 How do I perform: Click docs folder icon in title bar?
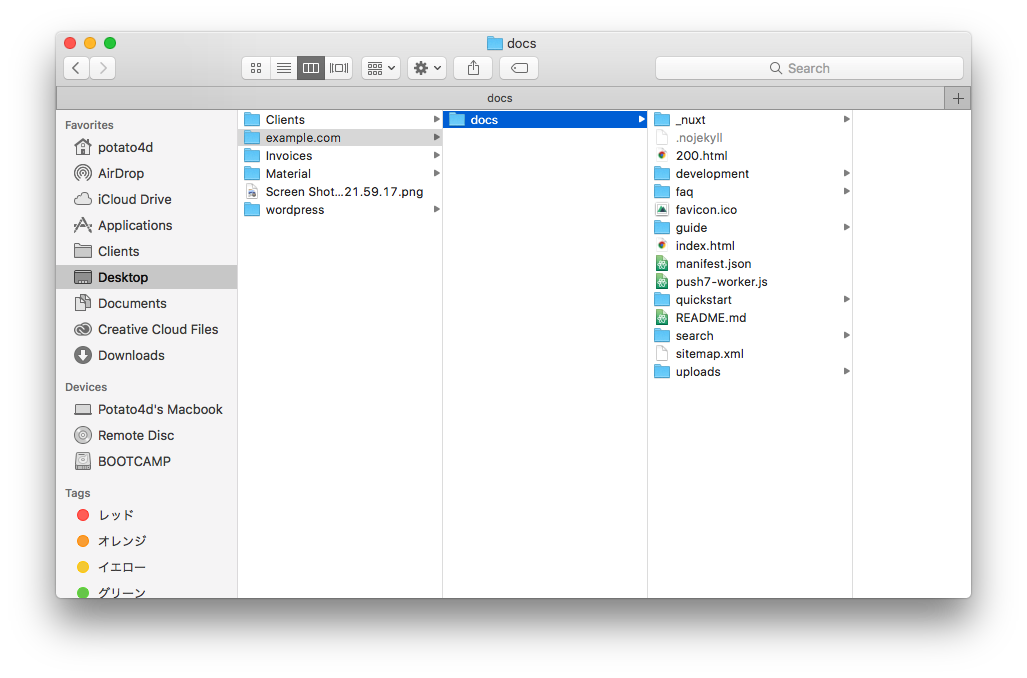tap(495, 43)
